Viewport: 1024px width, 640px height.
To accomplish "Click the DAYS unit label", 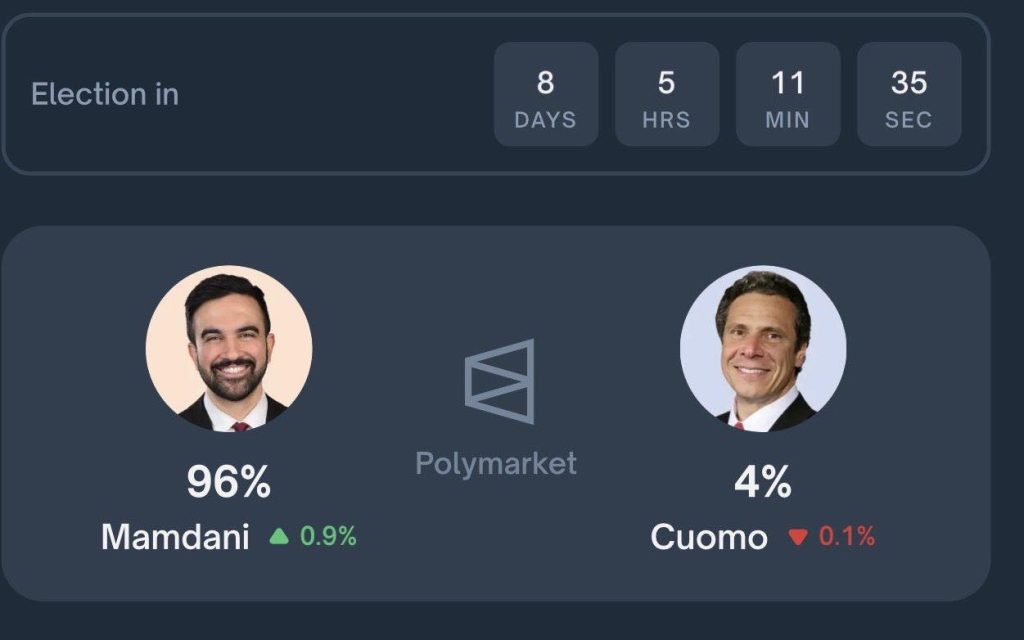I will tap(546, 120).
